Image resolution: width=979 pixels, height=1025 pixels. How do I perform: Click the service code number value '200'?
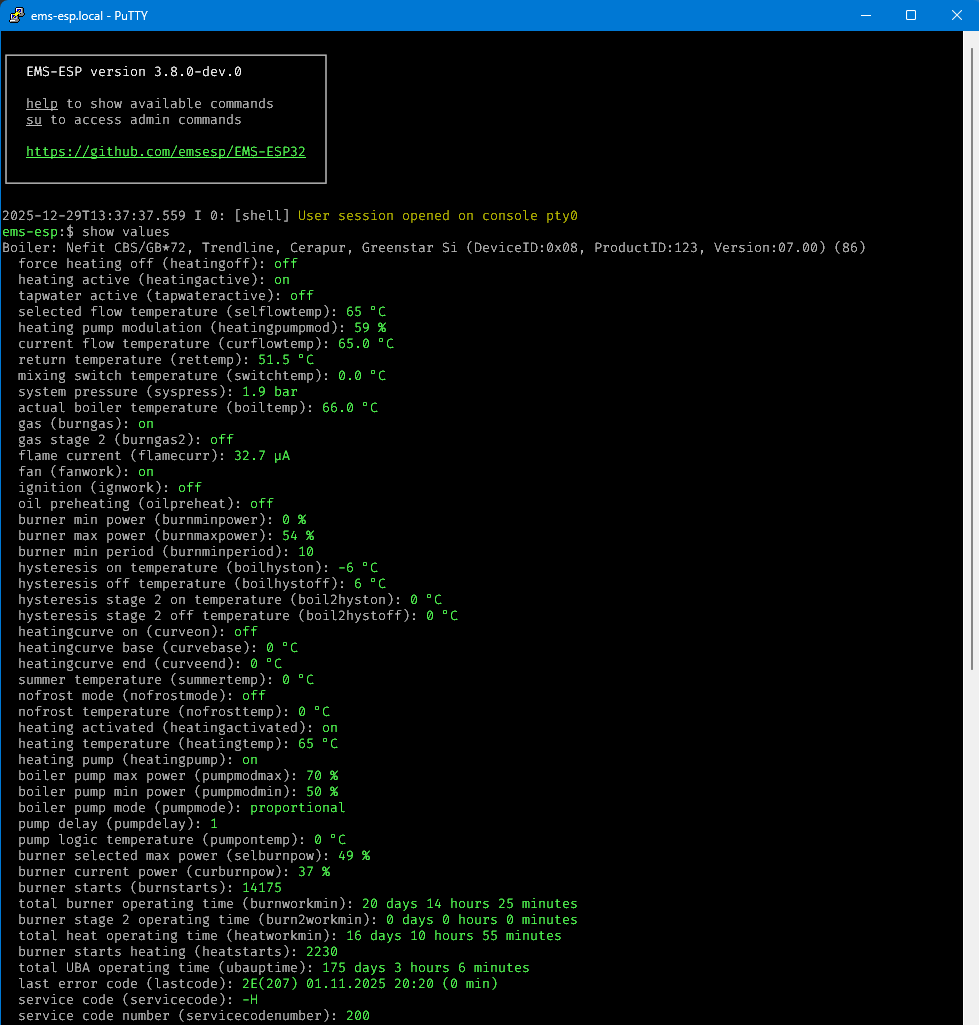click(357, 1016)
